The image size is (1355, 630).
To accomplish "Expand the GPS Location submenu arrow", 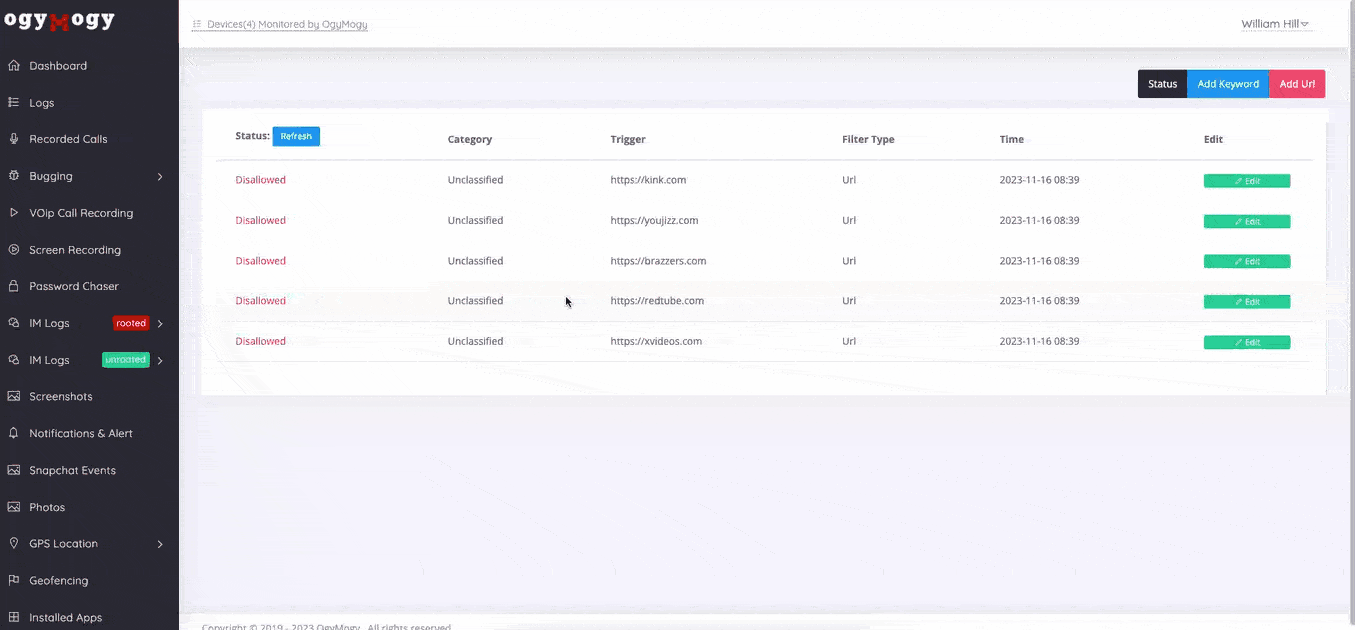I will [x=160, y=544].
